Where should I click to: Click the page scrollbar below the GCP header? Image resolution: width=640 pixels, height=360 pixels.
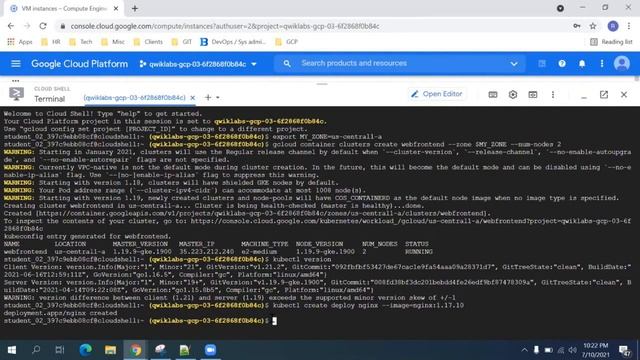click(637, 79)
